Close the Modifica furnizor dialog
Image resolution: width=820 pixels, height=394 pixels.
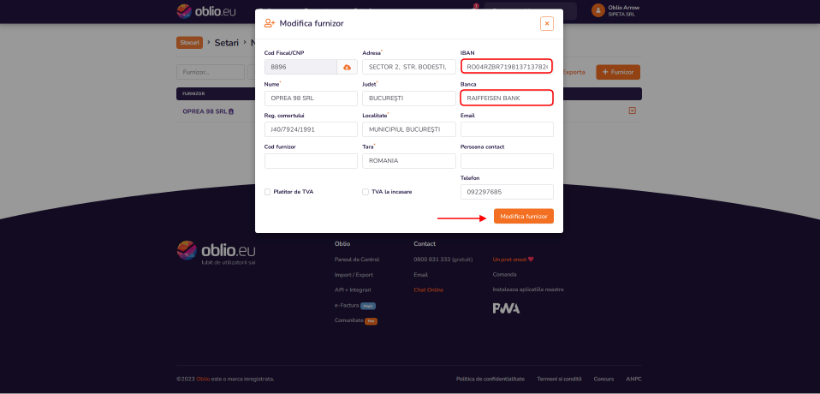point(546,24)
